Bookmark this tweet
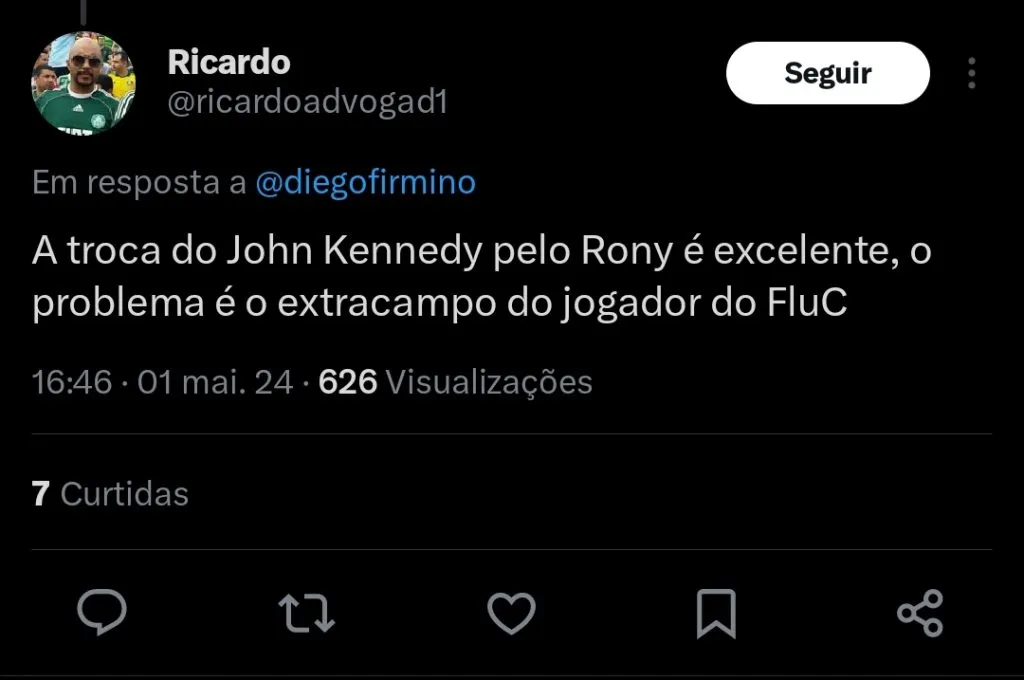The image size is (1024, 680). pyautogui.click(x=716, y=613)
